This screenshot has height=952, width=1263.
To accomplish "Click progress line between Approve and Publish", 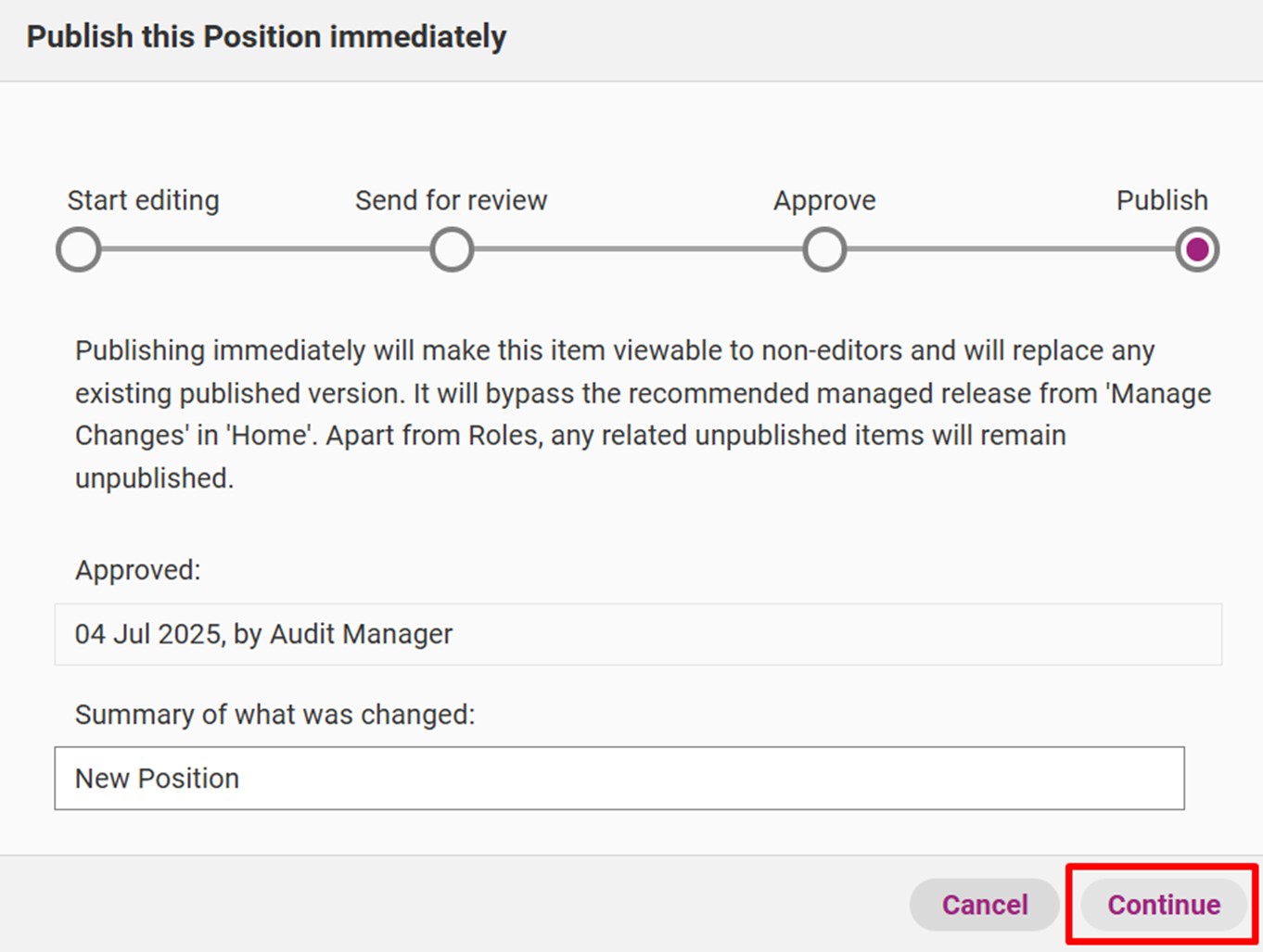I will pos(1011,249).
